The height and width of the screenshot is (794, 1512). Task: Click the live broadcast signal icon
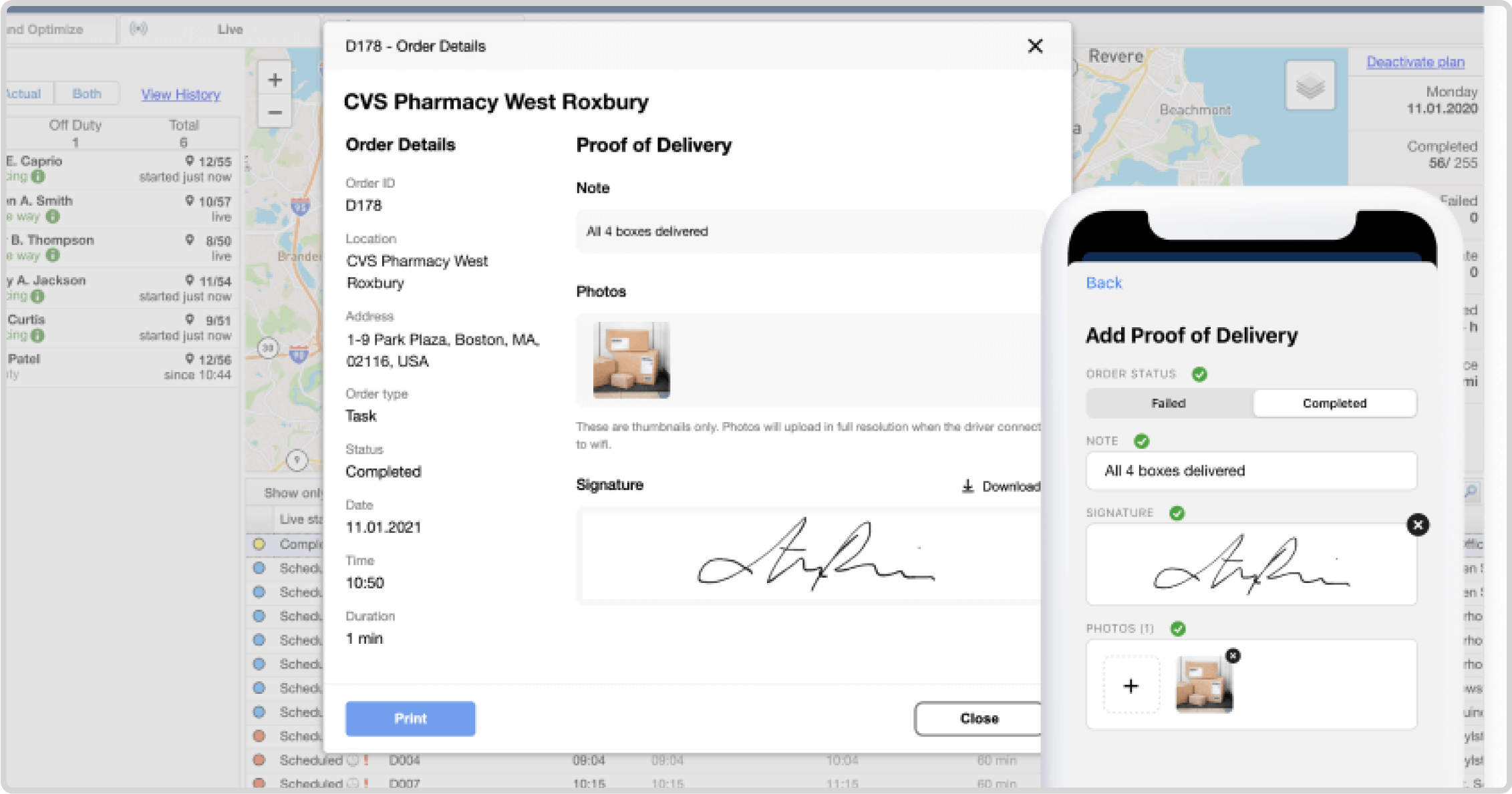[x=138, y=29]
